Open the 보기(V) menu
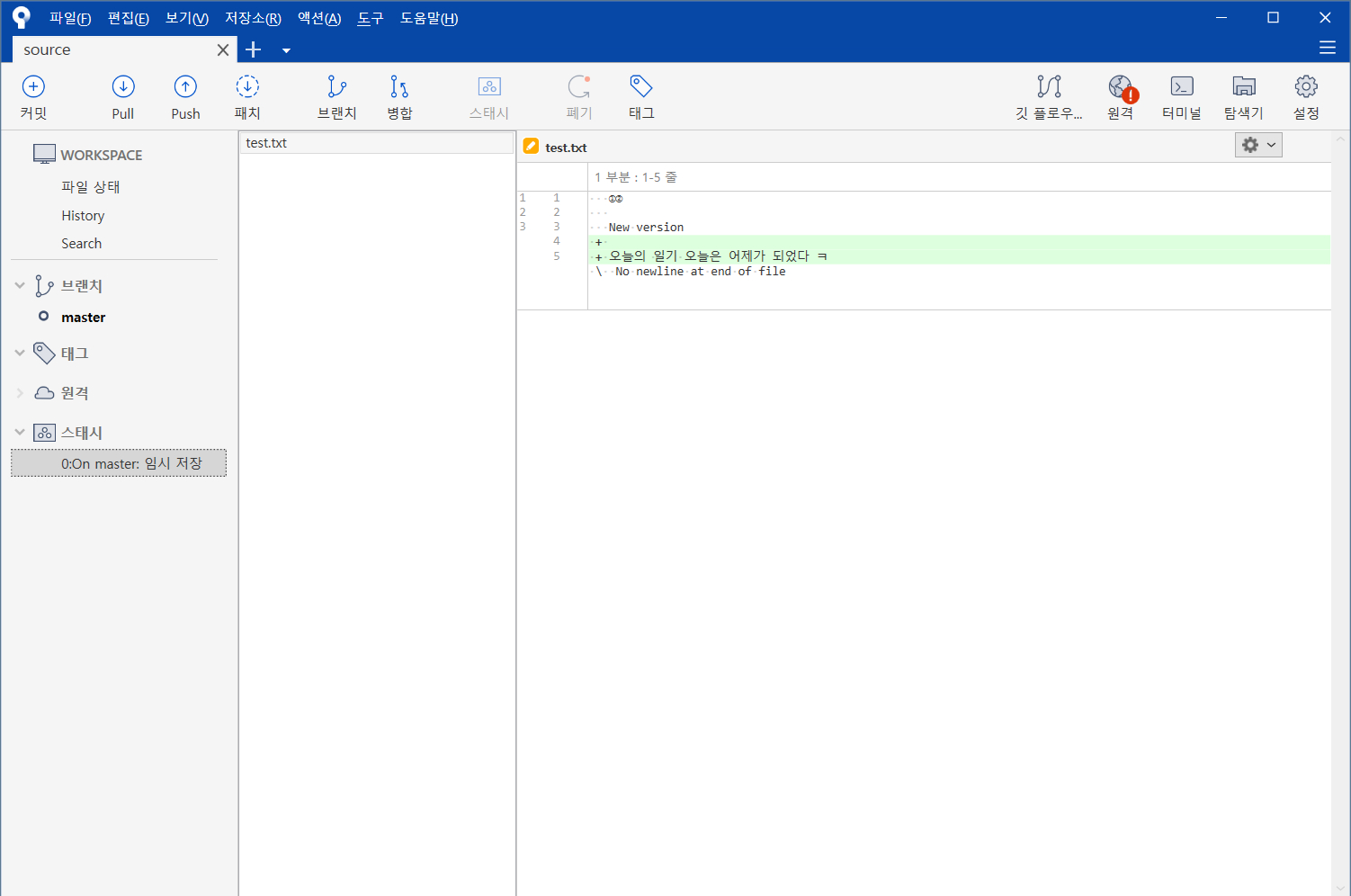 (187, 18)
